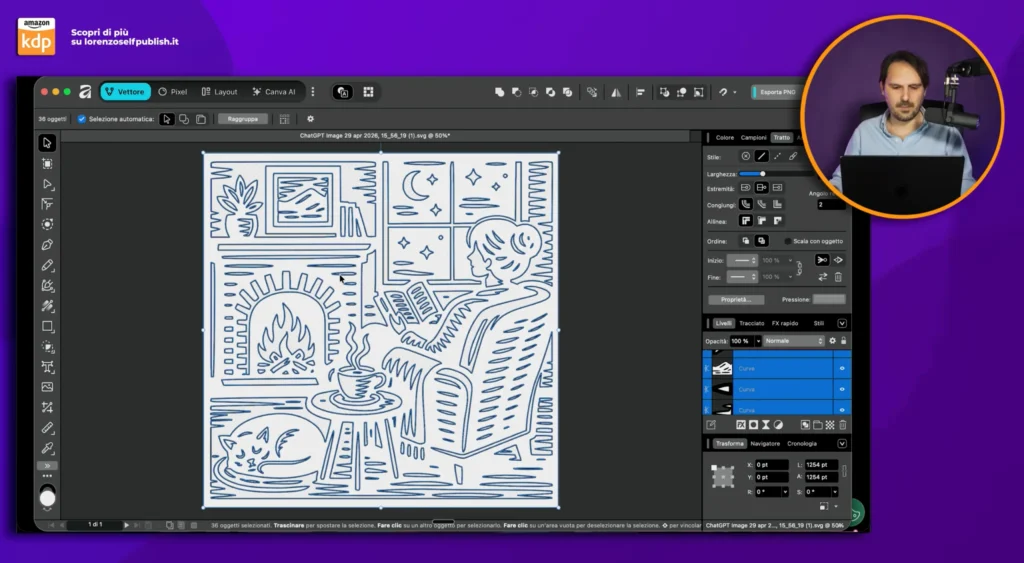Image resolution: width=1024 pixels, height=563 pixels.
Task: Hide the Curva layer with triangle thumbnail
Action: click(x=842, y=389)
